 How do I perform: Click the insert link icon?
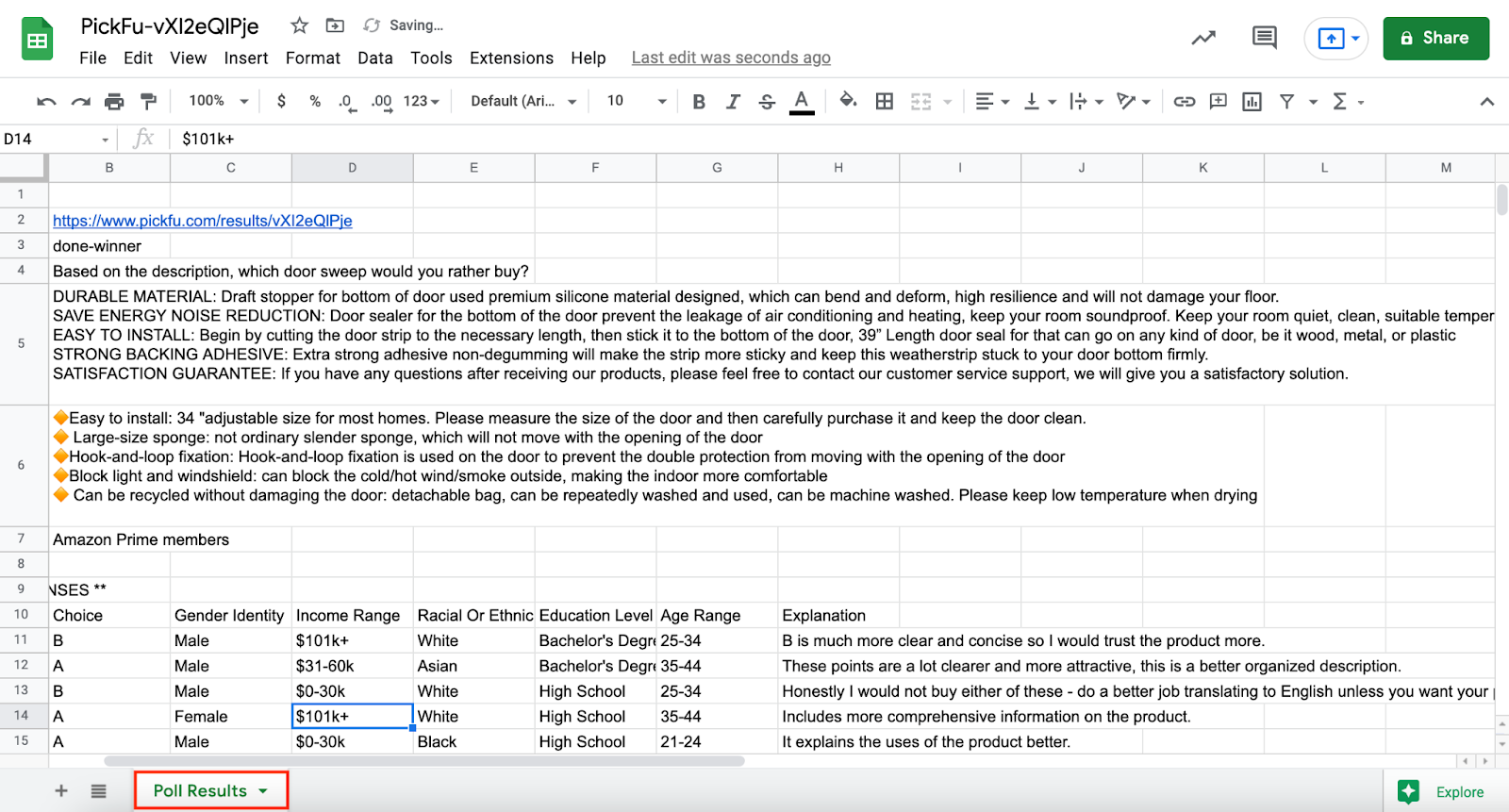coord(1184,101)
